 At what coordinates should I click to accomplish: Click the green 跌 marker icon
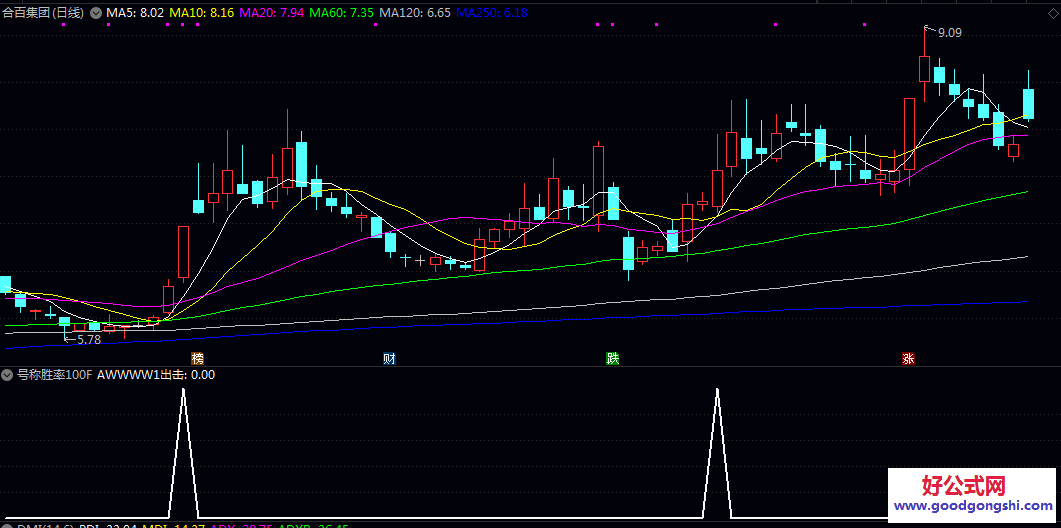612,358
